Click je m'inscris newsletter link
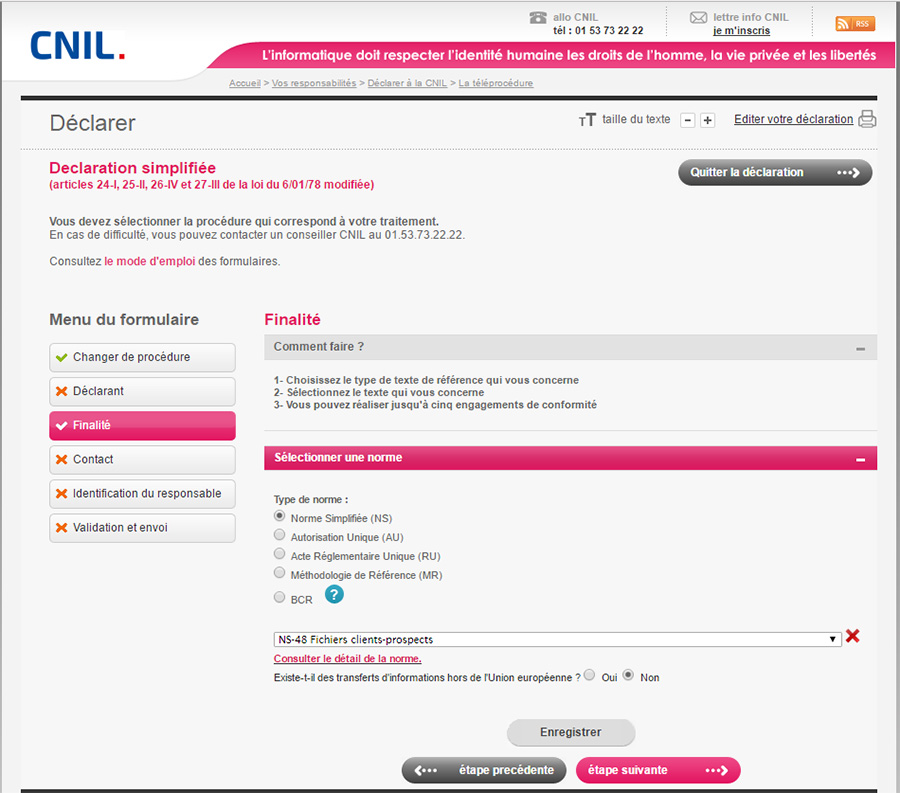The width and height of the screenshot is (900, 793). coord(741,31)
